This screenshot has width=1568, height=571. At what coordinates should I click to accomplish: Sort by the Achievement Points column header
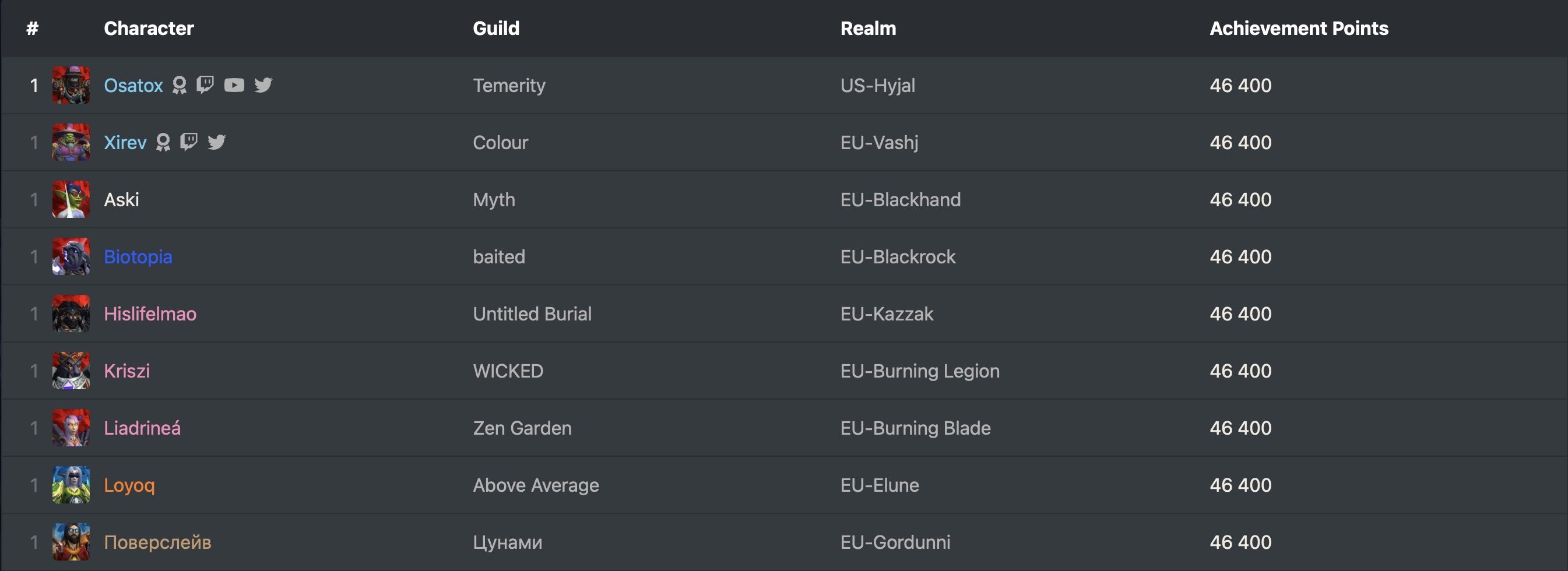click(x=1298, y=28)
